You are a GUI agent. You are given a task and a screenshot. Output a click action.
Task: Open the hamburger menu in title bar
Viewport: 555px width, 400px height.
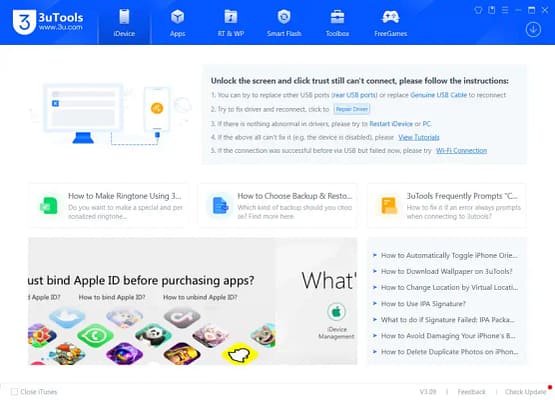tap(505, 10)
